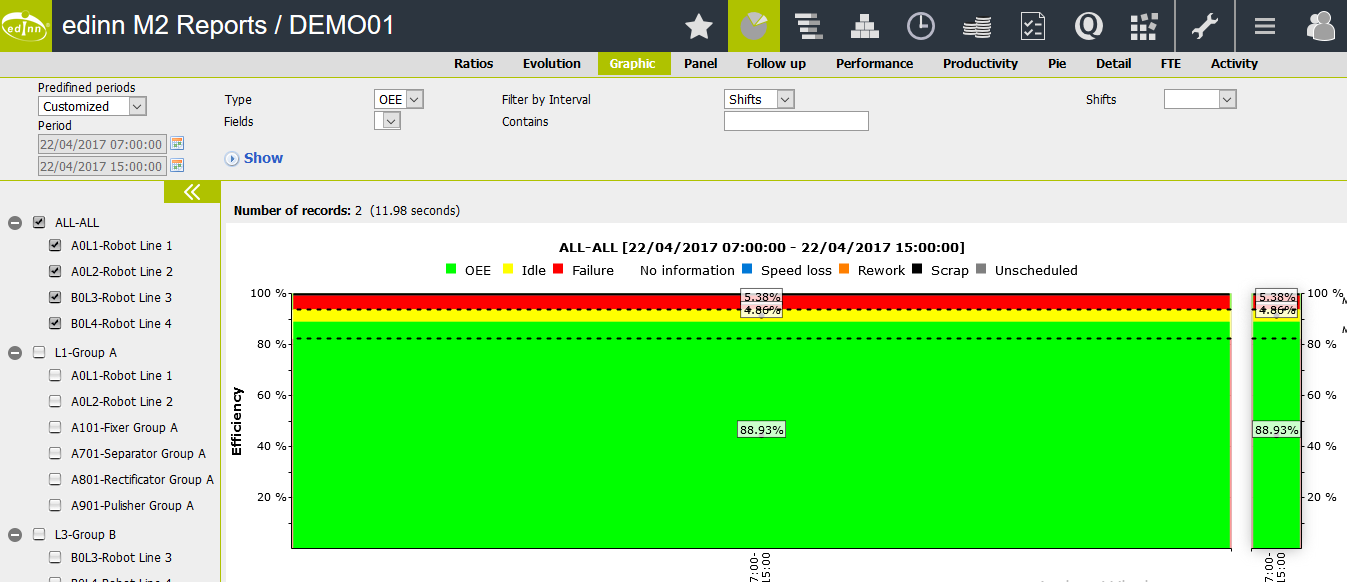The width and height of the screenshot is (1347, 582).
Task: Click the blue Speed loss legend swatch
Action: pyautogui.click(x=747, y=270)
